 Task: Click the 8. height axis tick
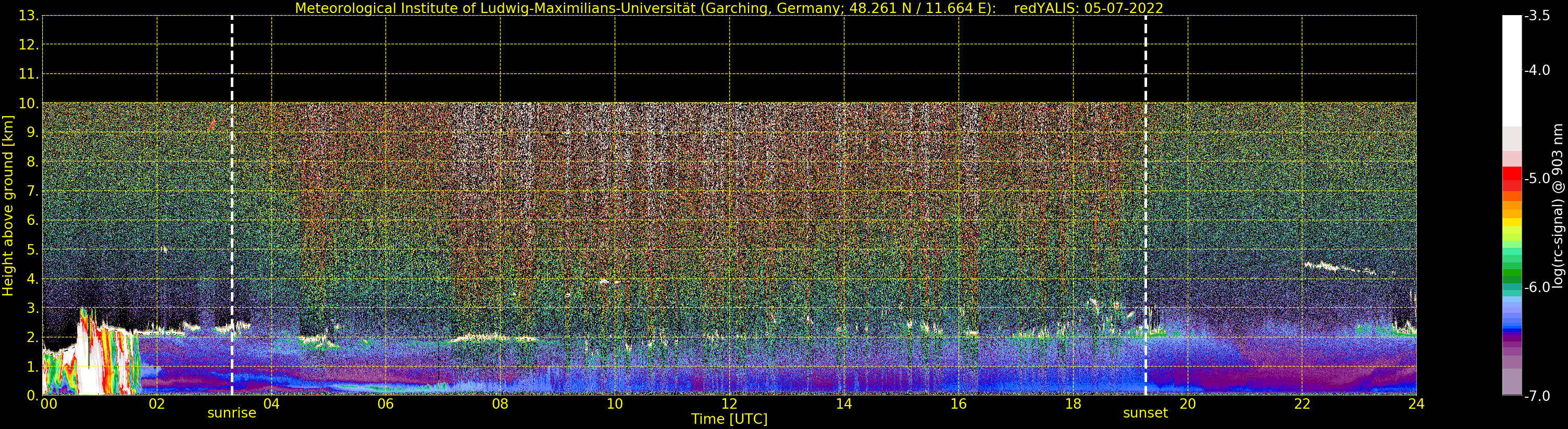pos(33,162)
